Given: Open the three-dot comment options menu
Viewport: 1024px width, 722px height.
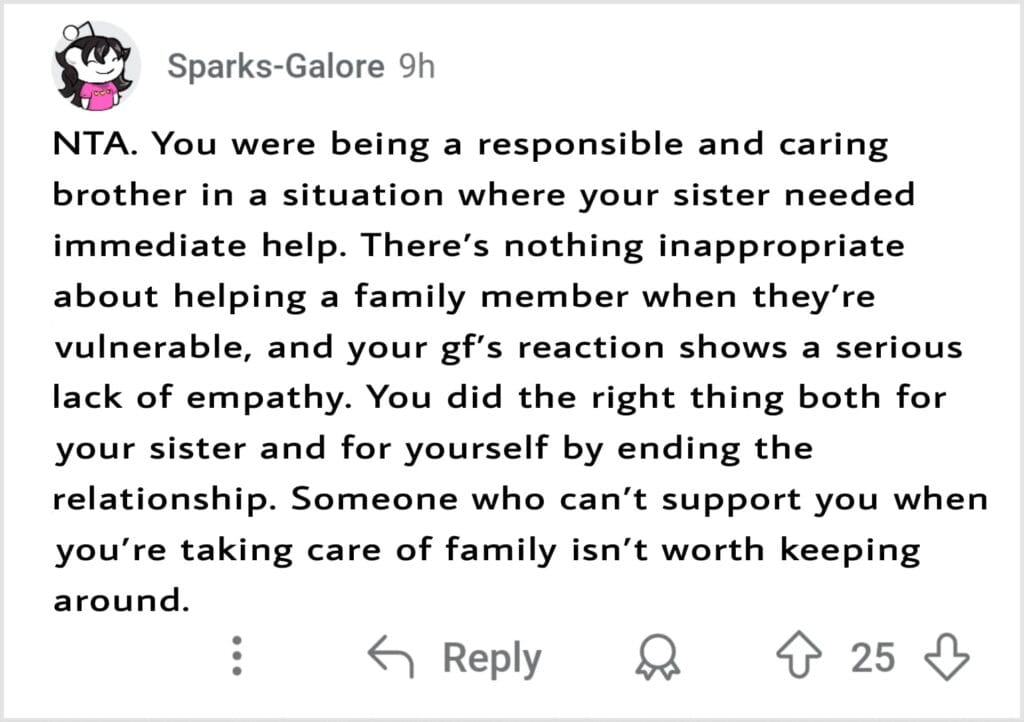Looking at the screenshot, I should tap(237, 655).
